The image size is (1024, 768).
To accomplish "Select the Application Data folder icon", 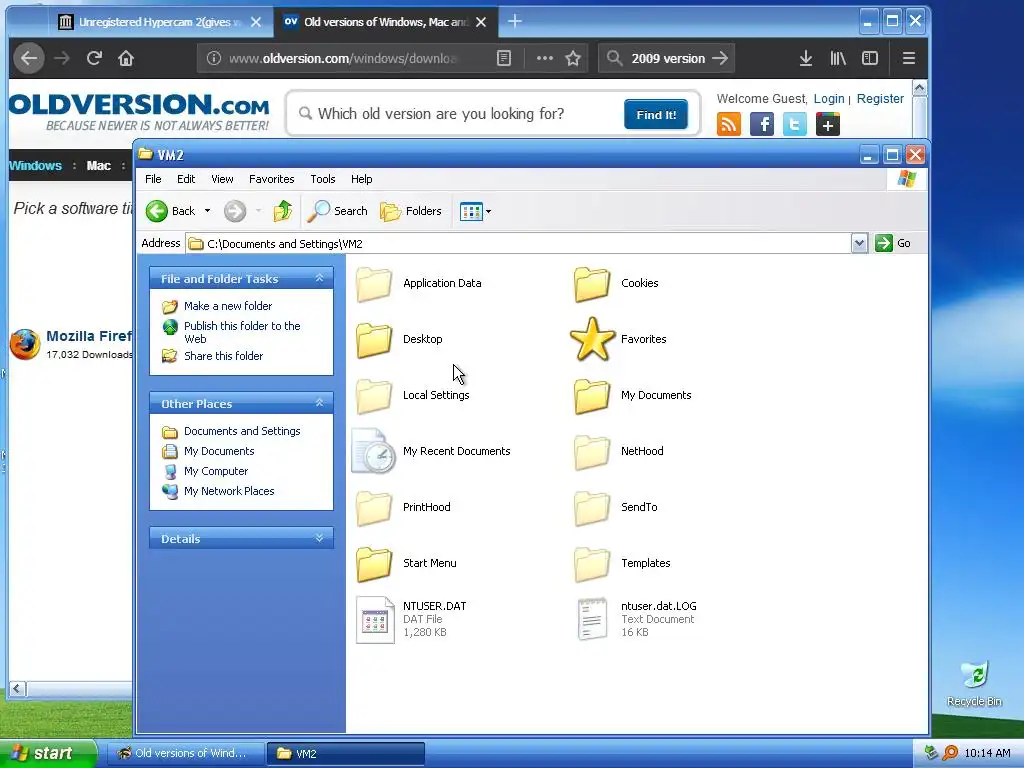I will click(374, 284).
